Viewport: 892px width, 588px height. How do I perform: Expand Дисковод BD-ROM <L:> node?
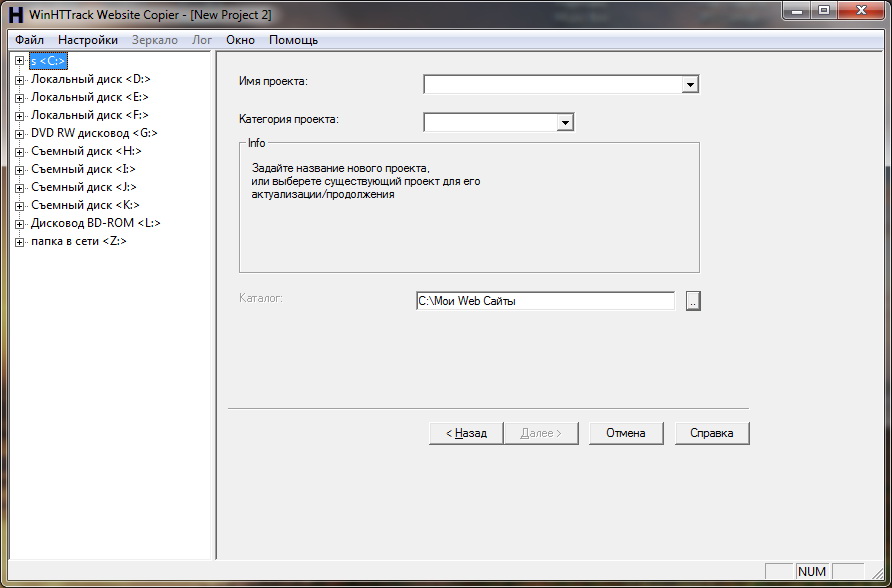[x=19, y=224]
